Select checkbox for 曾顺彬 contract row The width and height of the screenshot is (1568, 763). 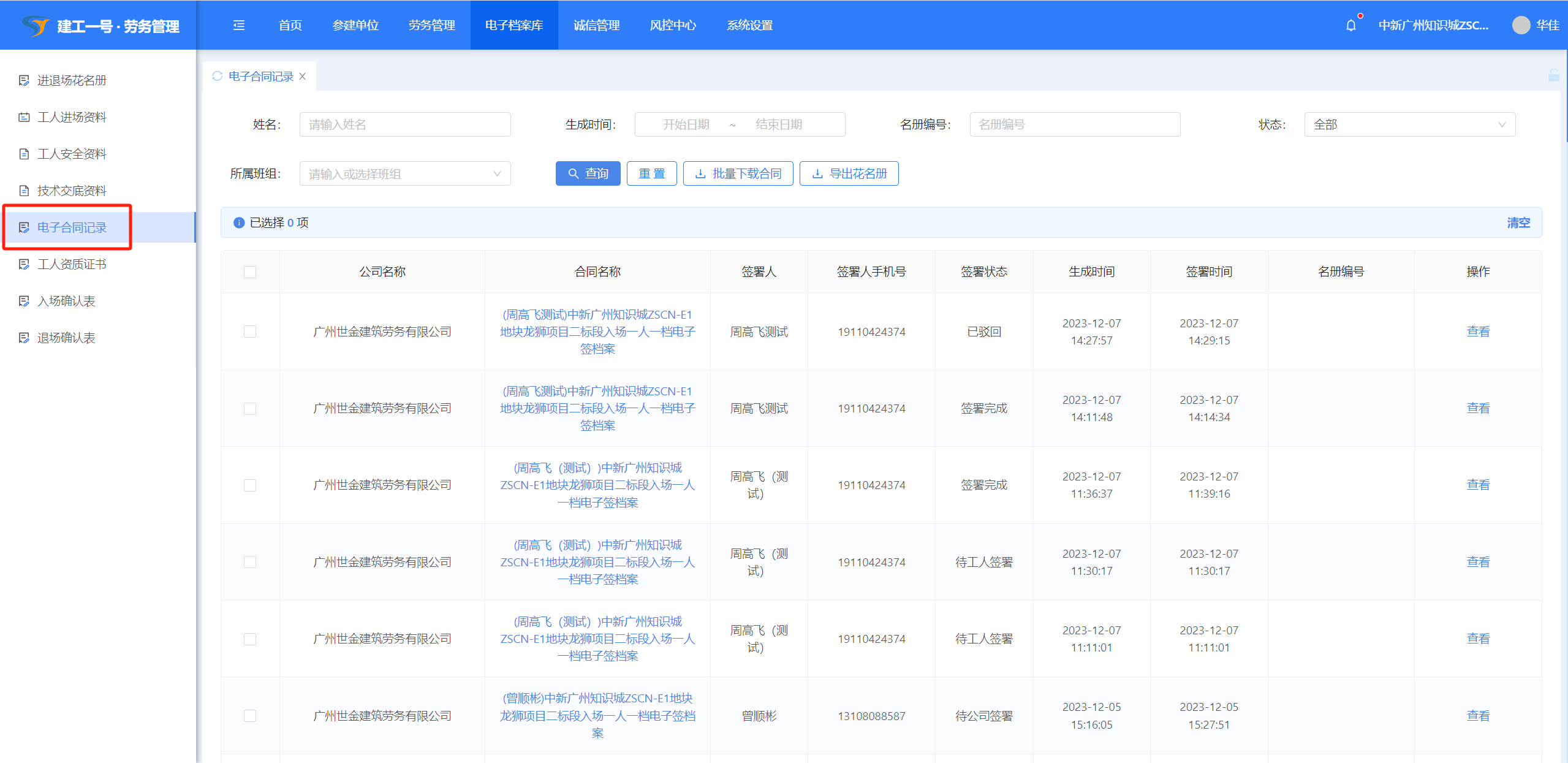(x=250, y=716)
